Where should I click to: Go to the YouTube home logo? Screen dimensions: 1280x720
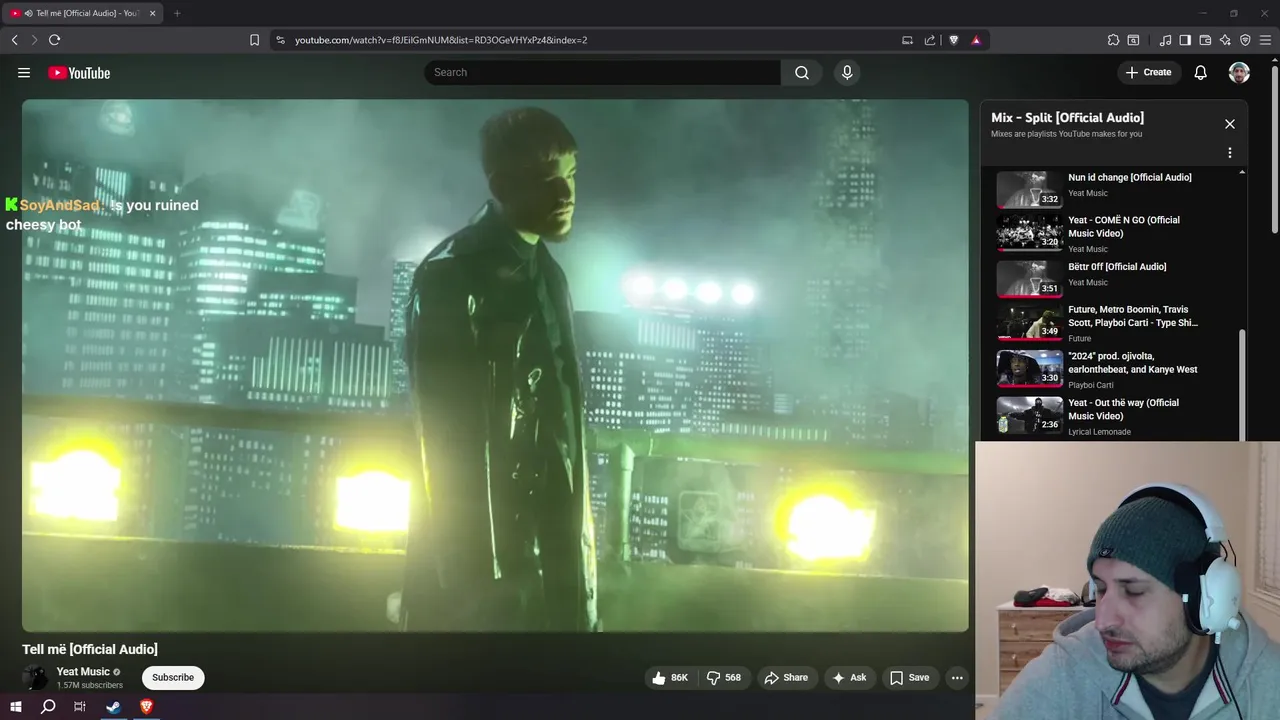[x=79, y=72]
